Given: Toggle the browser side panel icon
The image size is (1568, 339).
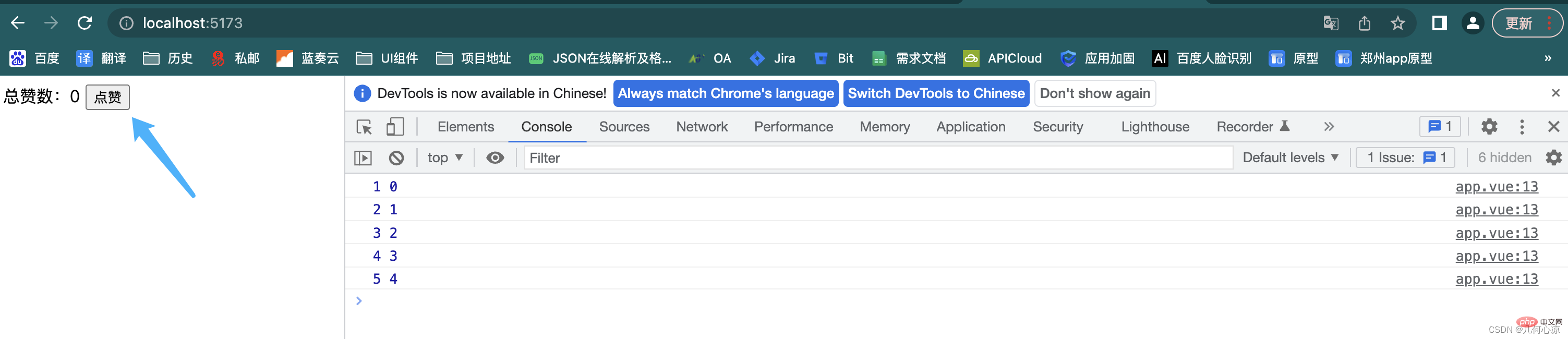Looking at the screenshot, I should pyautogui.click(x=1440, y=23).
